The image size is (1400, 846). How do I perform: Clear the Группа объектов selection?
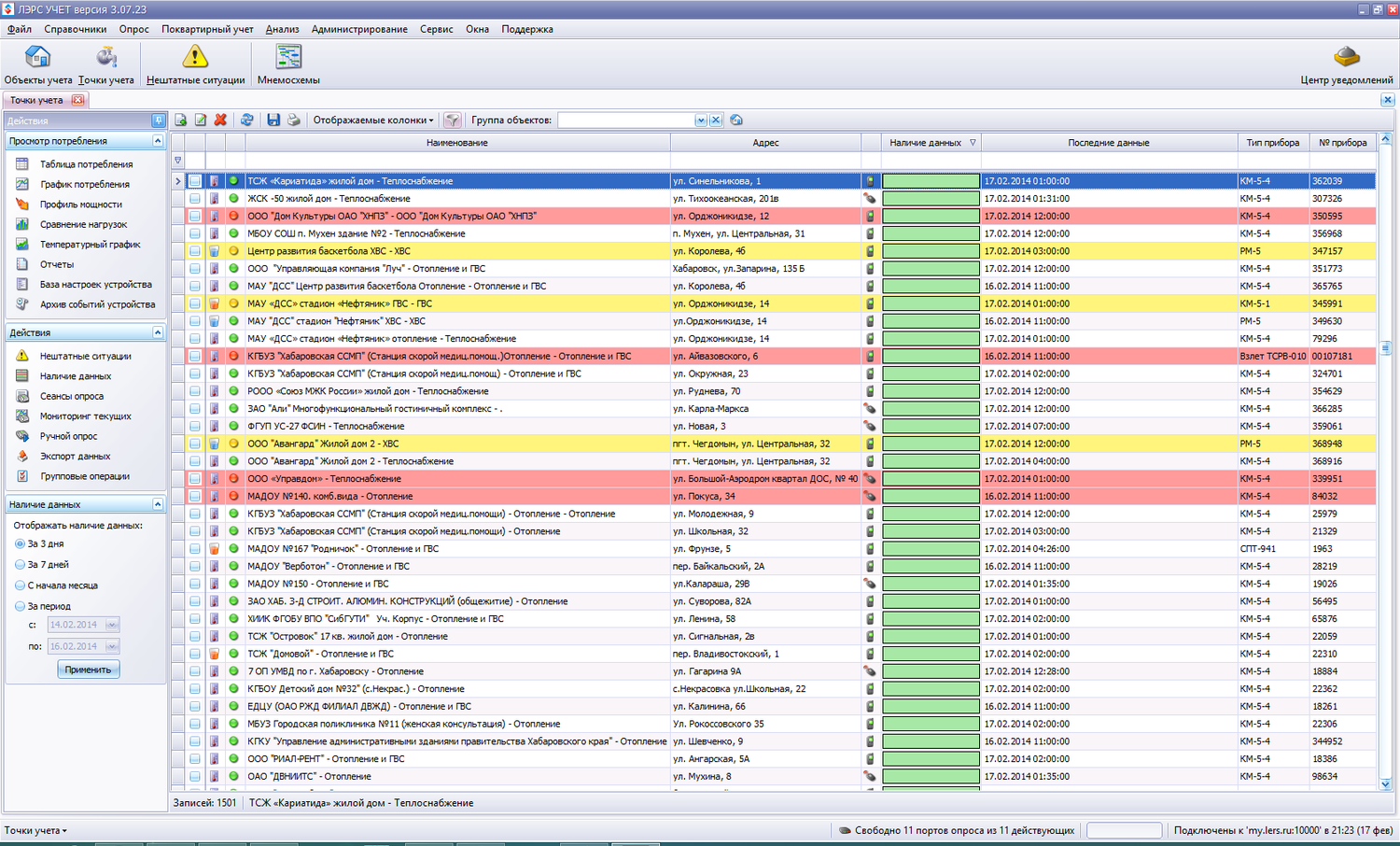pyautogui.click(x=716, y=120)
